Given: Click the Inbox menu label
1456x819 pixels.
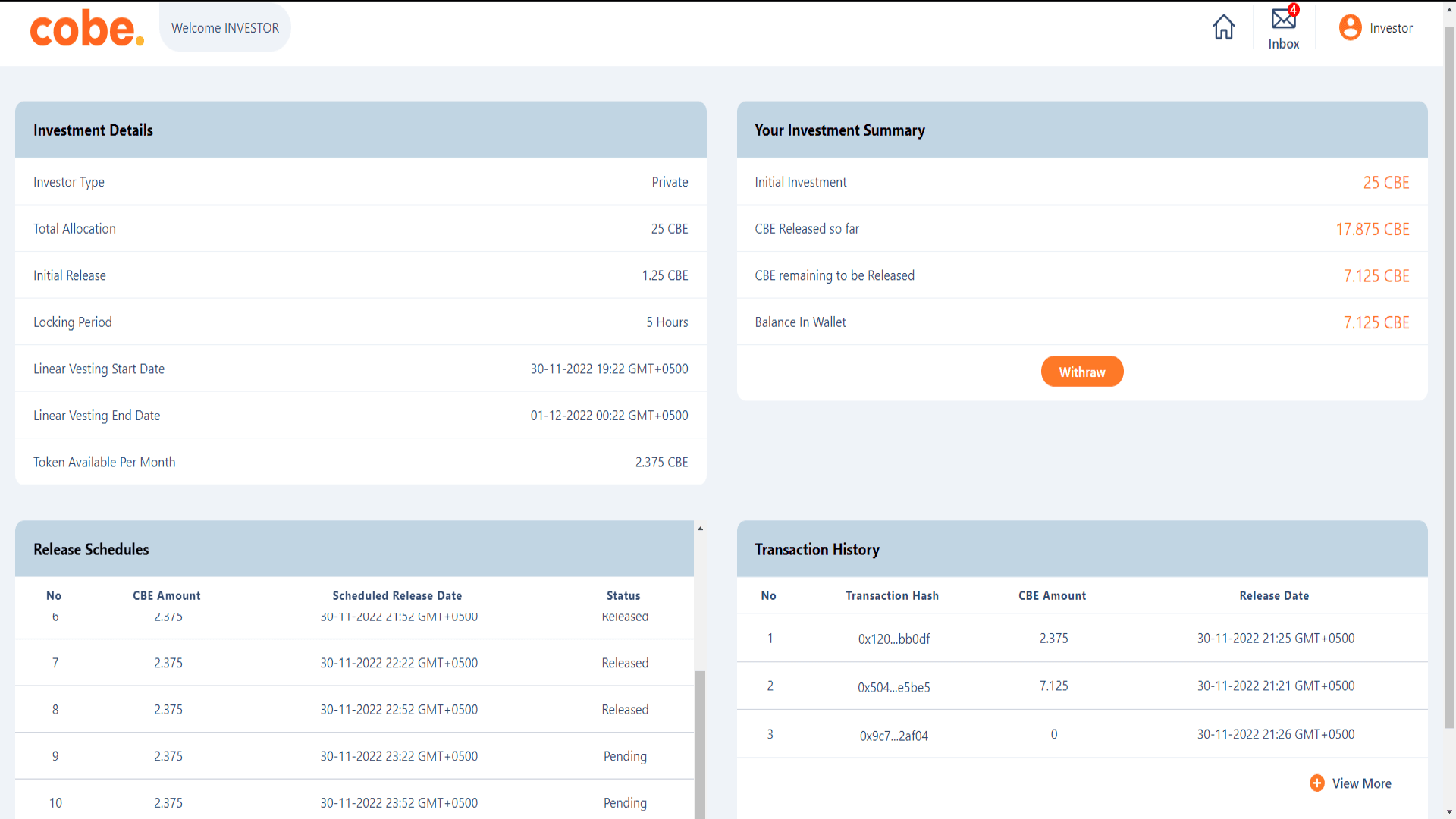Looking at the screenshot, I should click(x=1283, y=44).
